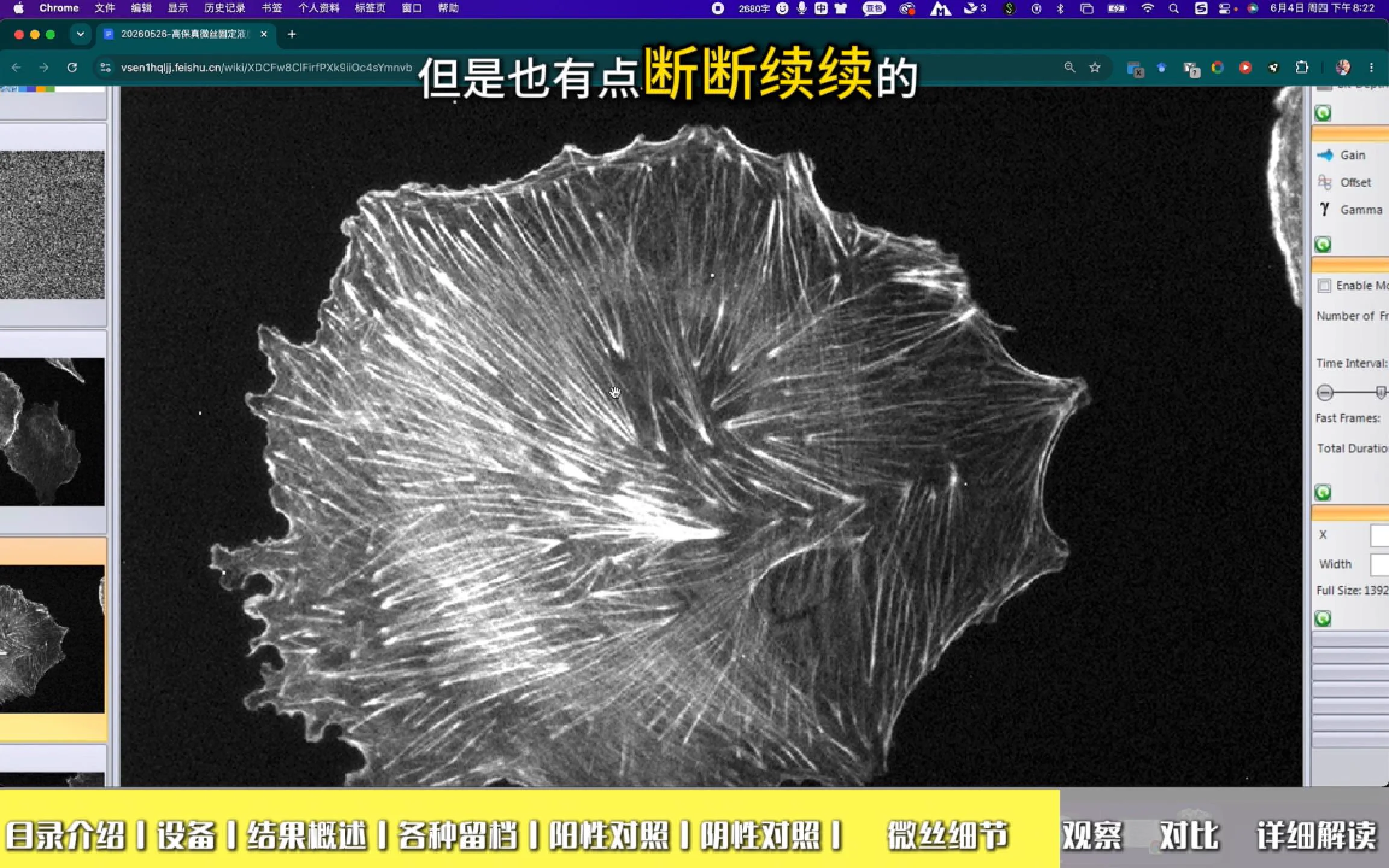
Task: Click the Time Interval: label
Action: [x=1352, y=363]
